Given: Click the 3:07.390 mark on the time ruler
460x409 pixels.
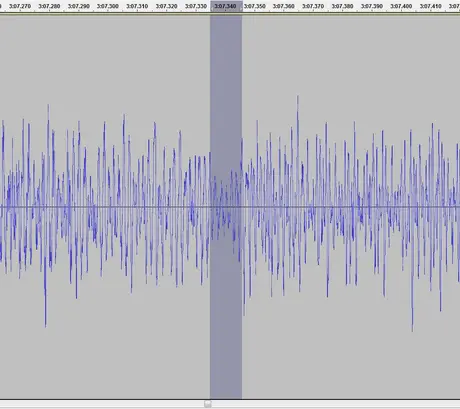Looking at the screenshot, I should (372, 6).
